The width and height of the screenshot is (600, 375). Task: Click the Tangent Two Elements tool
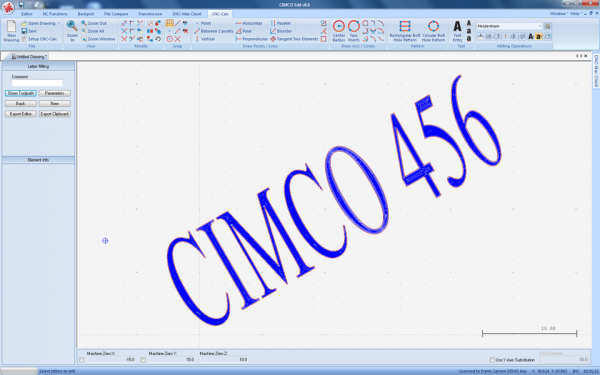pyautogui.click(x=294, y=39)
